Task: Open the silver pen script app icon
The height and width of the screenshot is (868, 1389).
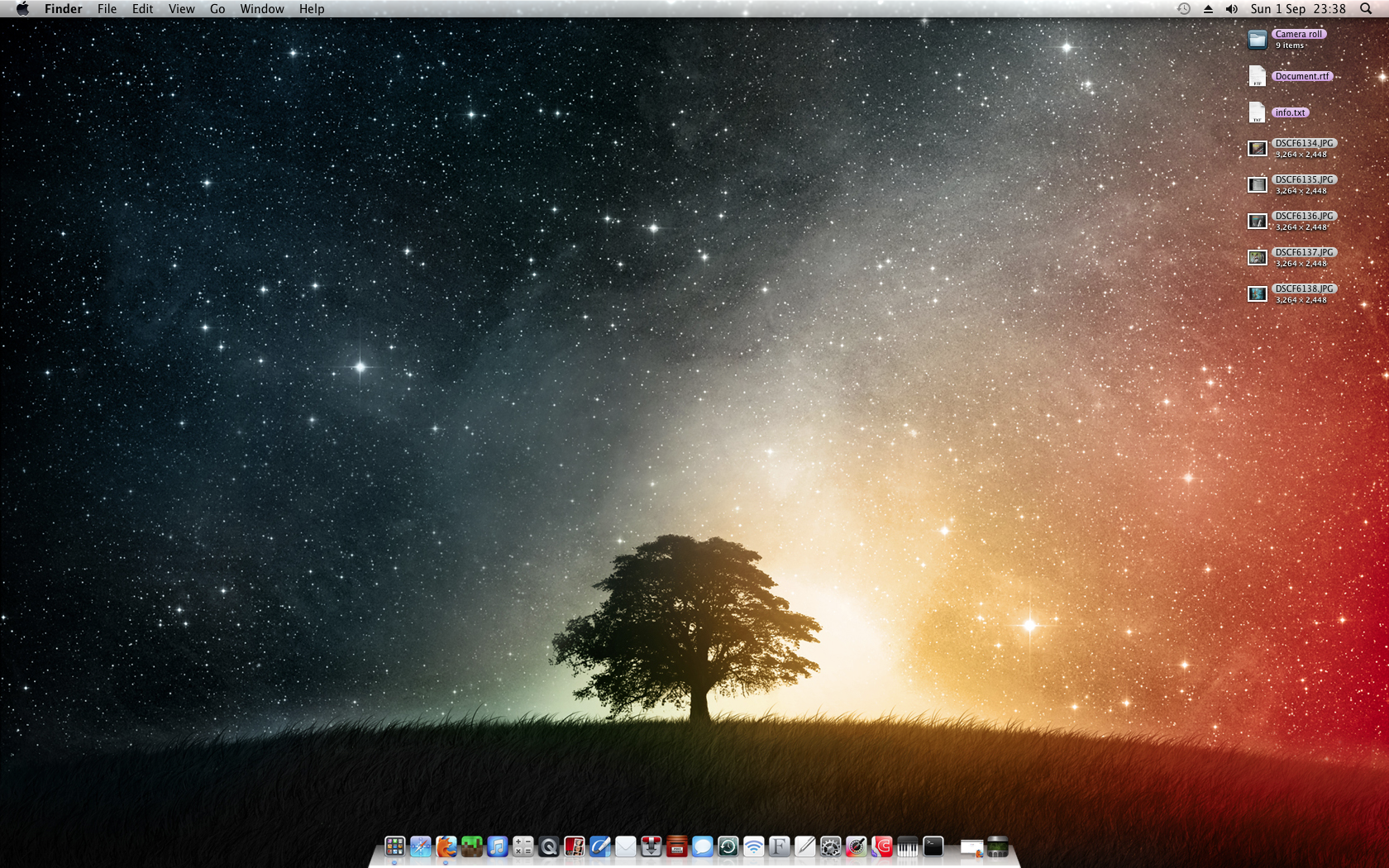Action: click(x=805, y=847)
